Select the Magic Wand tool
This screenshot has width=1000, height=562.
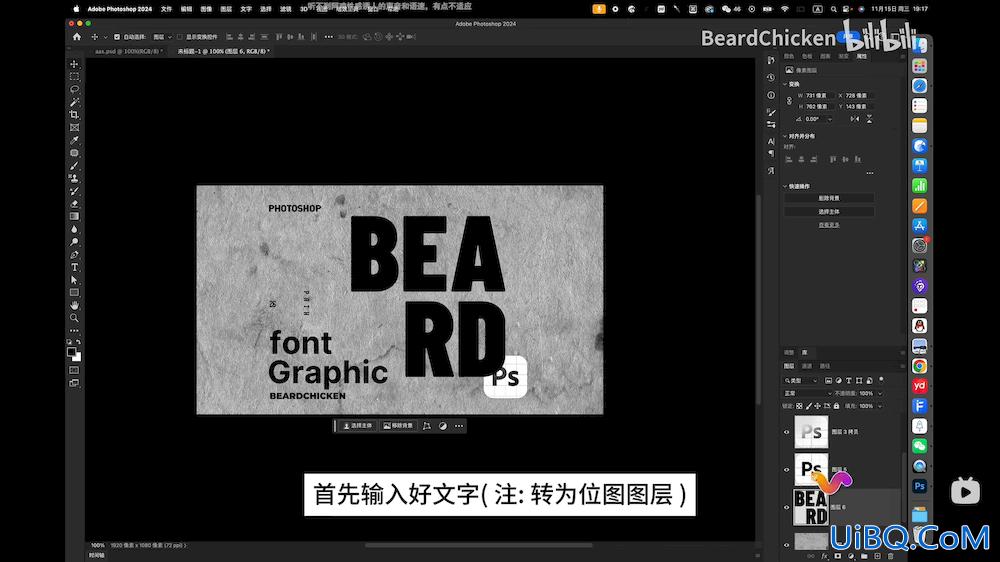74,102
